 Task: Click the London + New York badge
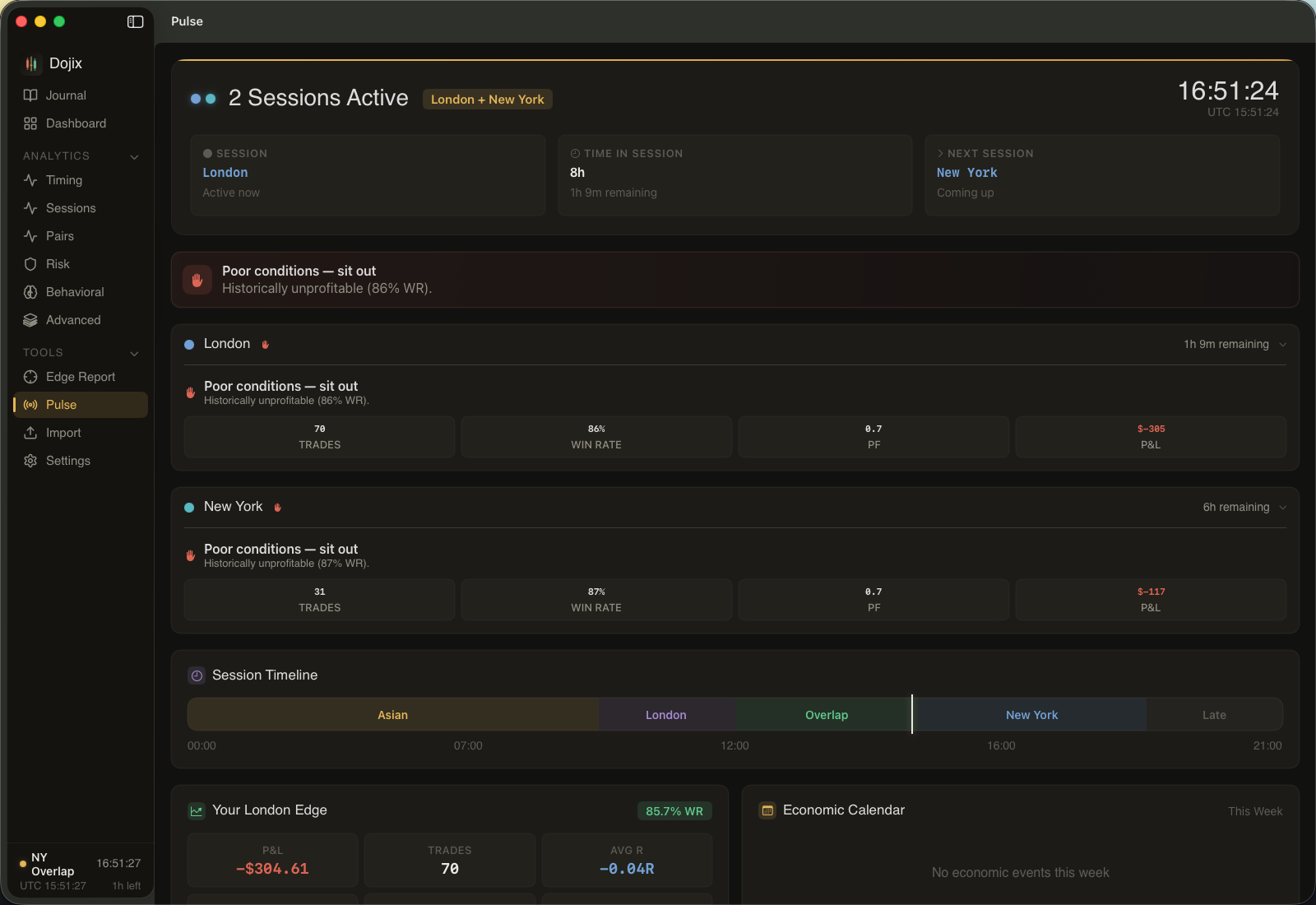pos(487,99)
